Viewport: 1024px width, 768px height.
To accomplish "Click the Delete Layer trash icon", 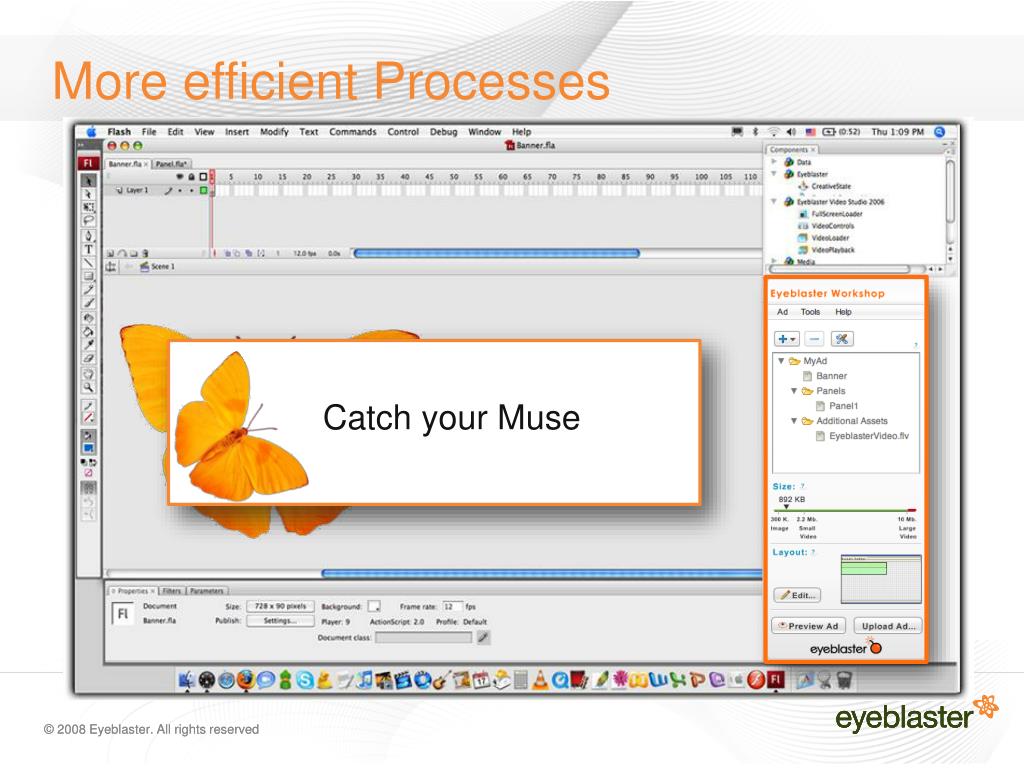I will tap(145, 253).
